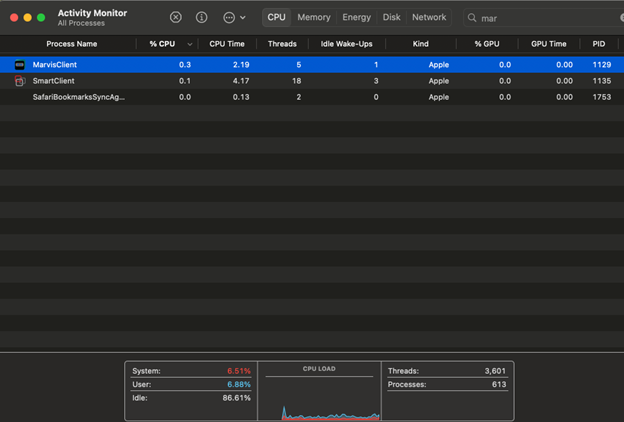The height and width of the screenshot is (422, 624).
Task: Select the Network tab
Action: point(429,17)
